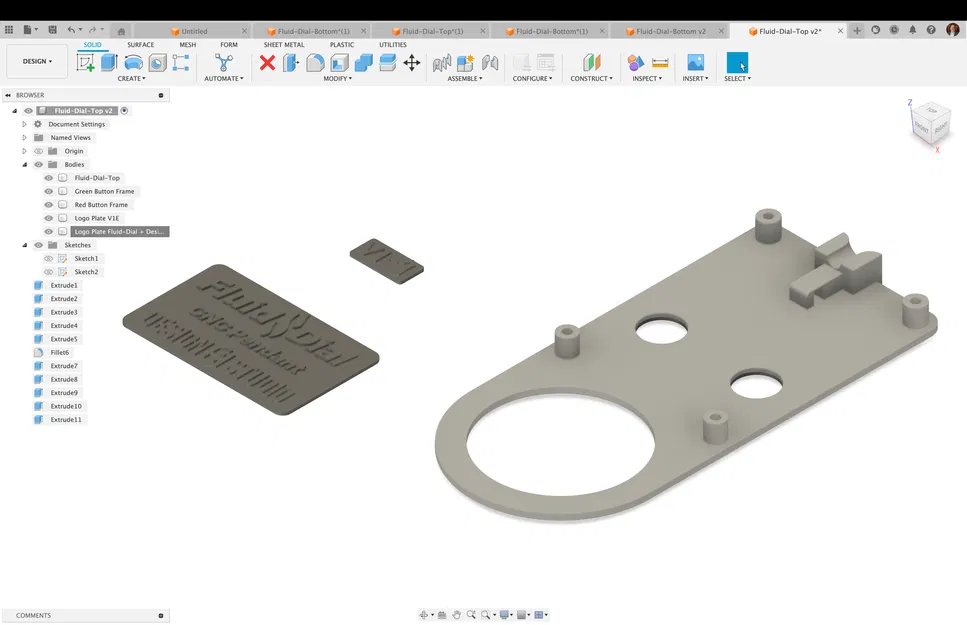Click the Fit view icon at the bottom
Image resolution: width=967 pixels, height=625 pixels.
point(486,614)
